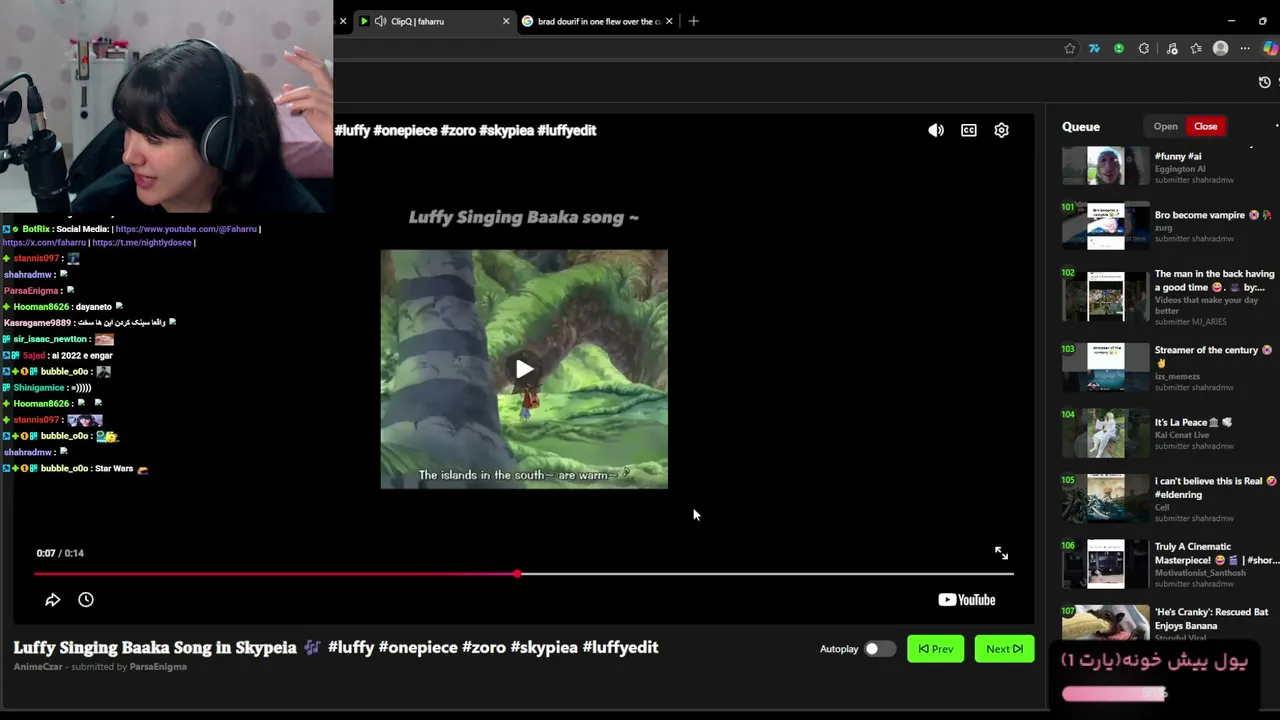Set the queue to Open
This screenshot has height=720, width=1280.
tap(1165, 126)
